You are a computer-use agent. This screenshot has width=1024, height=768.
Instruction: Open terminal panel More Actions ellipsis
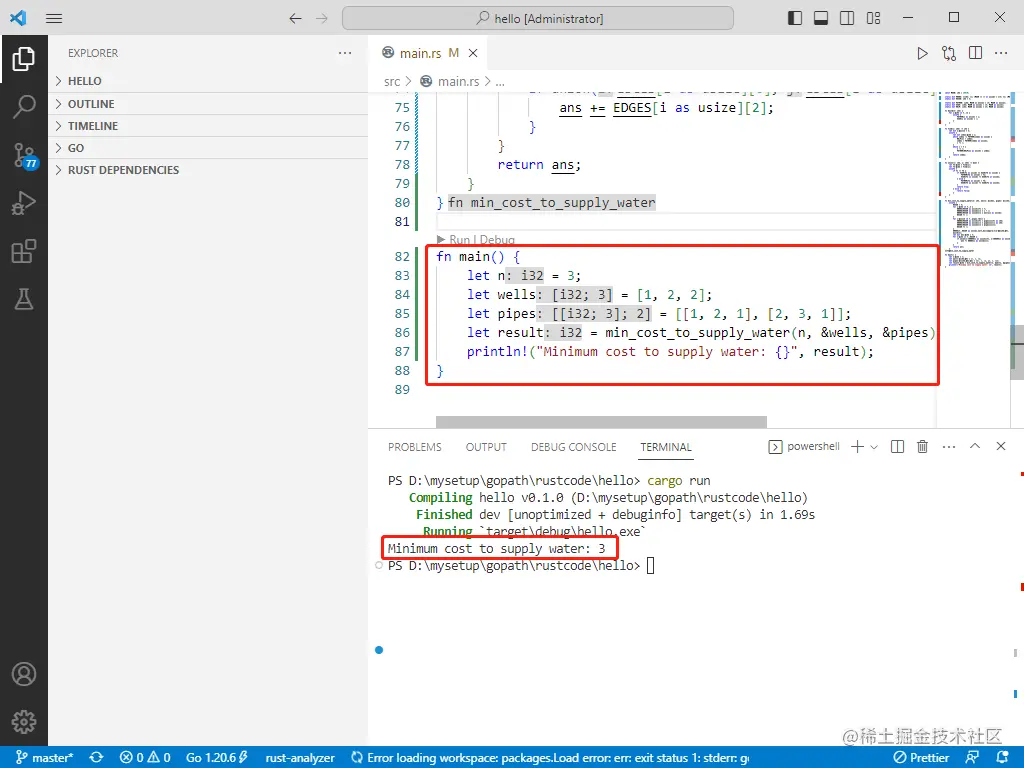click(x=949, y=447)
